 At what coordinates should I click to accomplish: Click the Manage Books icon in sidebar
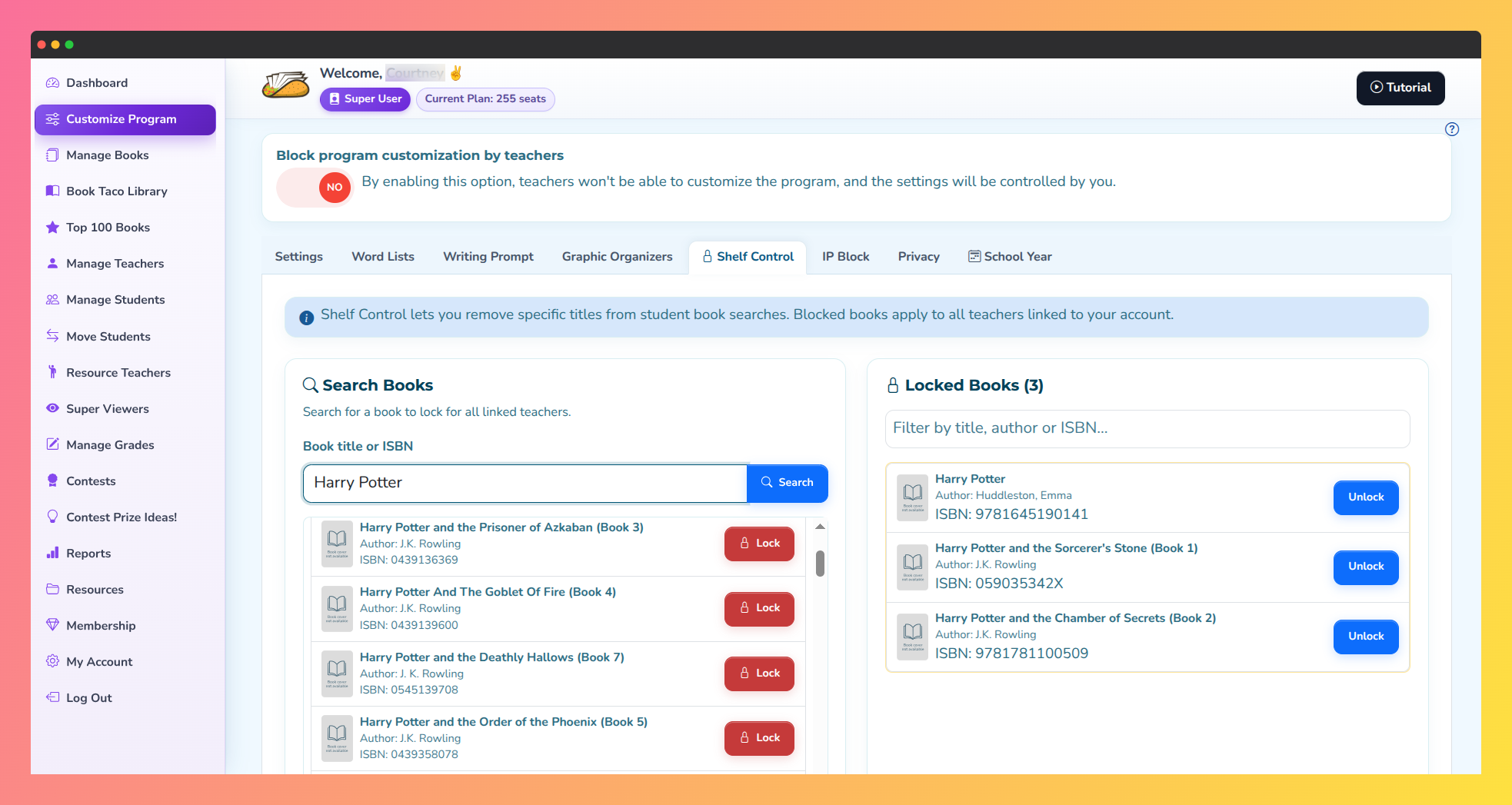pos(52,155)
